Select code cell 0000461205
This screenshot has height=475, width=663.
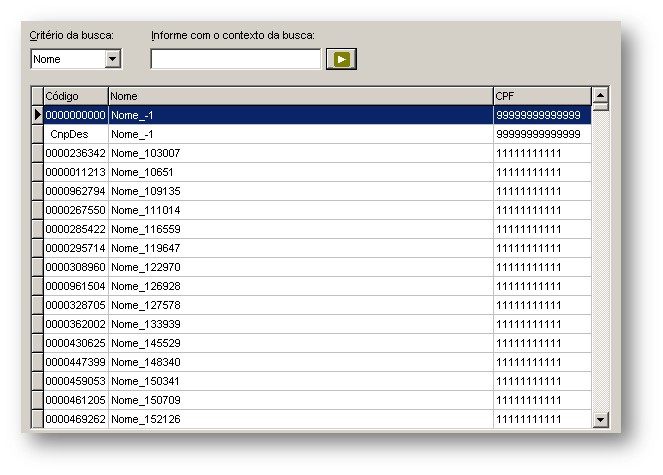[x=76, y=400]
